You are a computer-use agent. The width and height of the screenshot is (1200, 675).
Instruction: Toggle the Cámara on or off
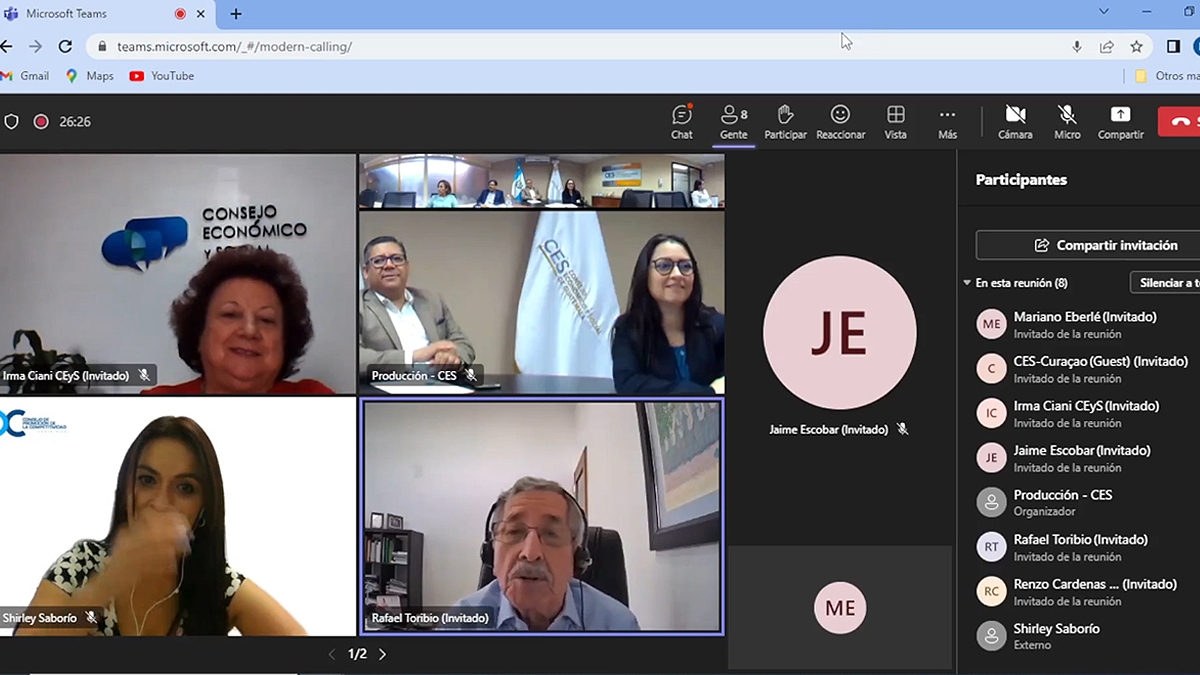tap(1015, 122)
